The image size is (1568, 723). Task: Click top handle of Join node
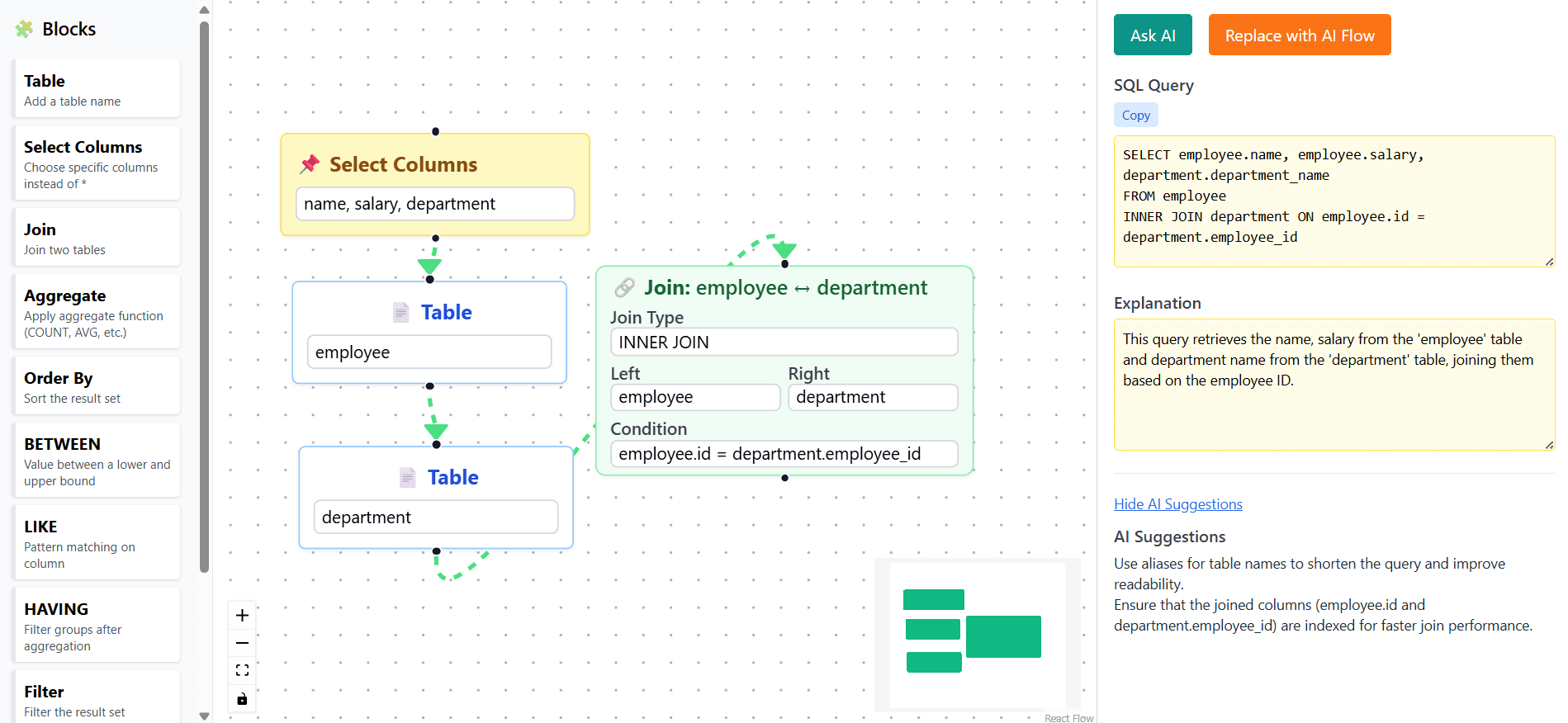tap(784, 264)
